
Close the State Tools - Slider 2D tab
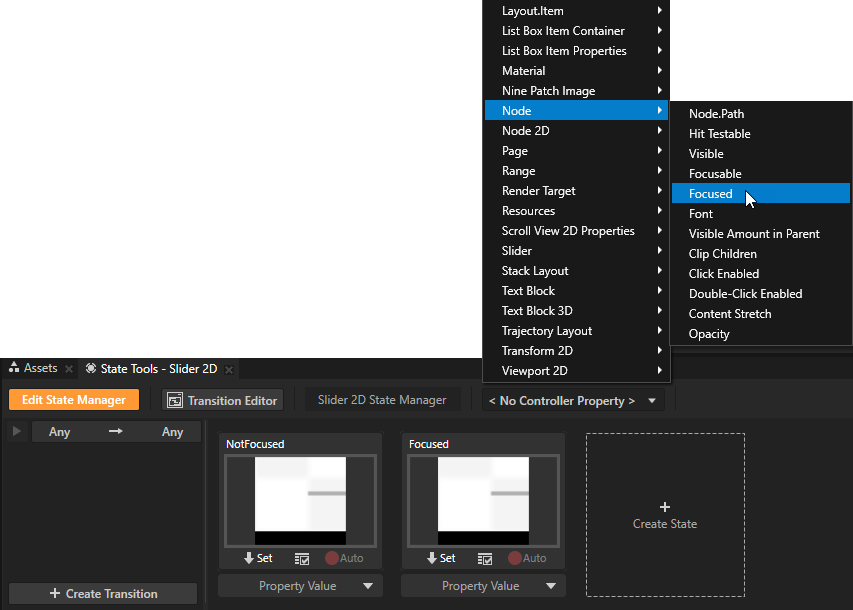click(x=229, y=369)
